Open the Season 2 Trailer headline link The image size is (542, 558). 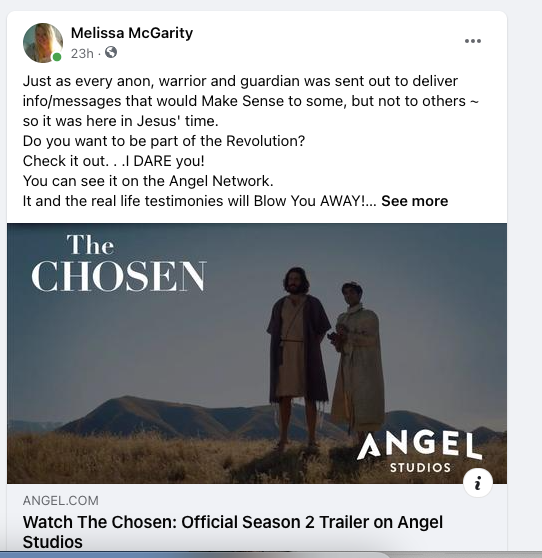tap(233, 532)
